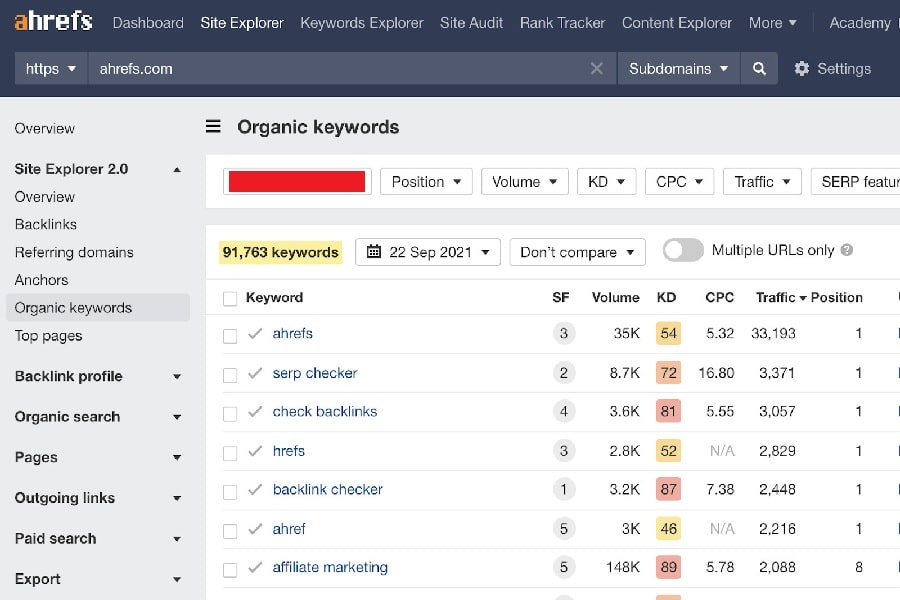Expand the Pages sidebar section
This screenshot has height=600, width=900.
(177, 458)
